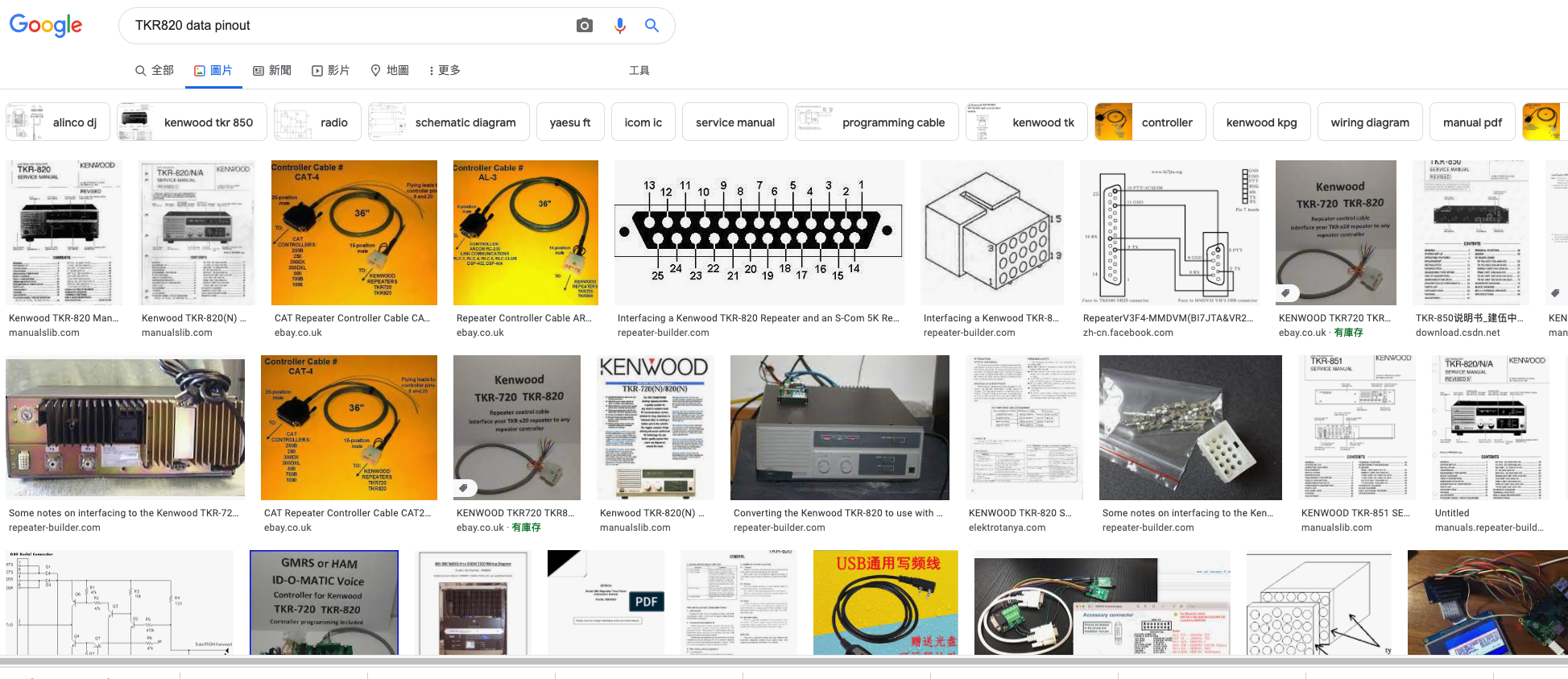This screenshot has width=1568, height=679.
Task: Open Kenwood TKR-820 Manual thumbnail from manualslib
Action: 64,233
